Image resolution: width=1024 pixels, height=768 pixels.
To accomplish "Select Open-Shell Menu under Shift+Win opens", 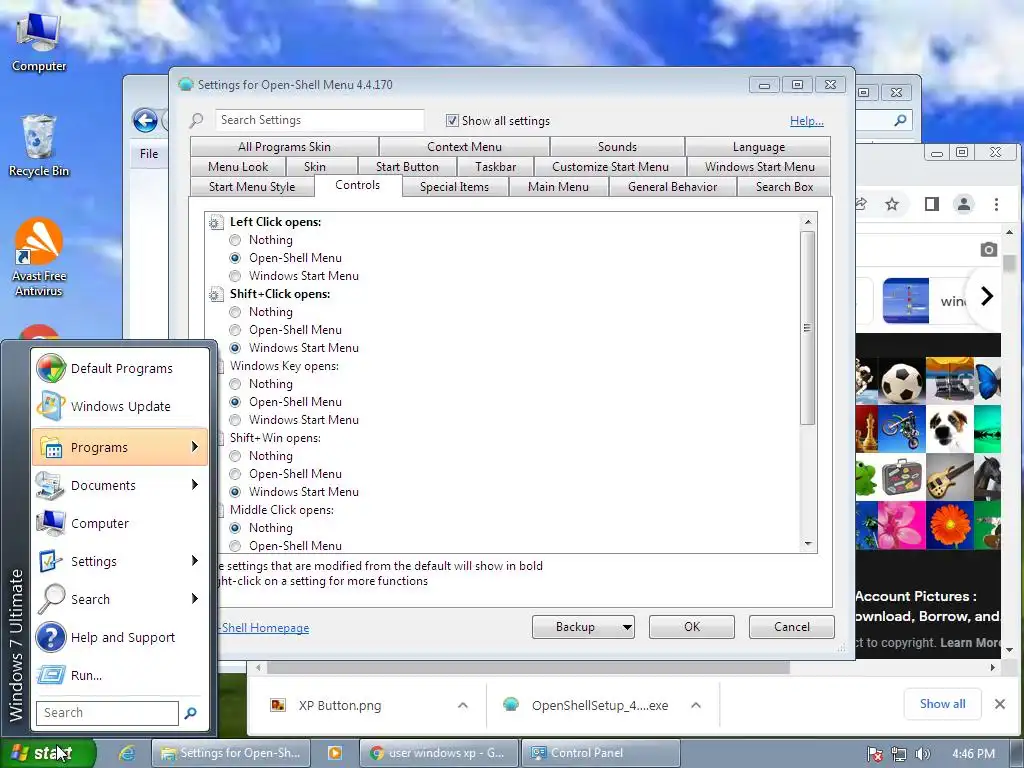I will tap(235, 473).
